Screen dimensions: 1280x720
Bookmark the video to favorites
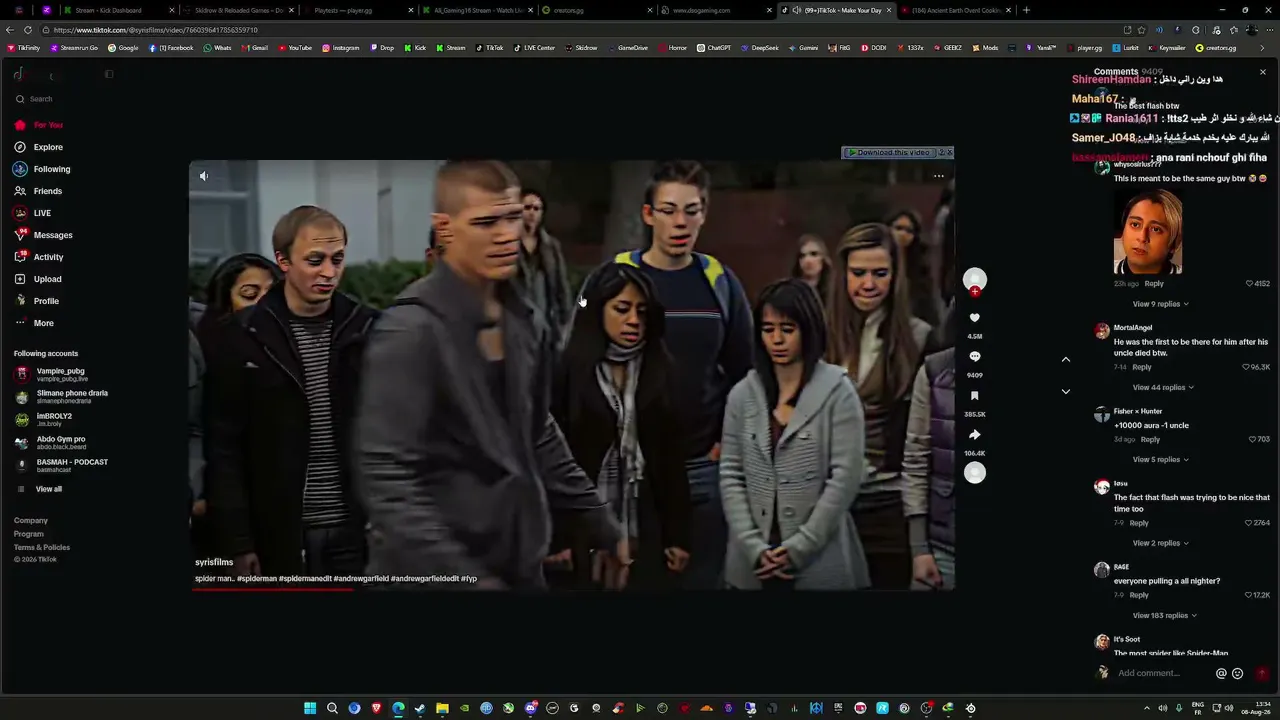975,396
